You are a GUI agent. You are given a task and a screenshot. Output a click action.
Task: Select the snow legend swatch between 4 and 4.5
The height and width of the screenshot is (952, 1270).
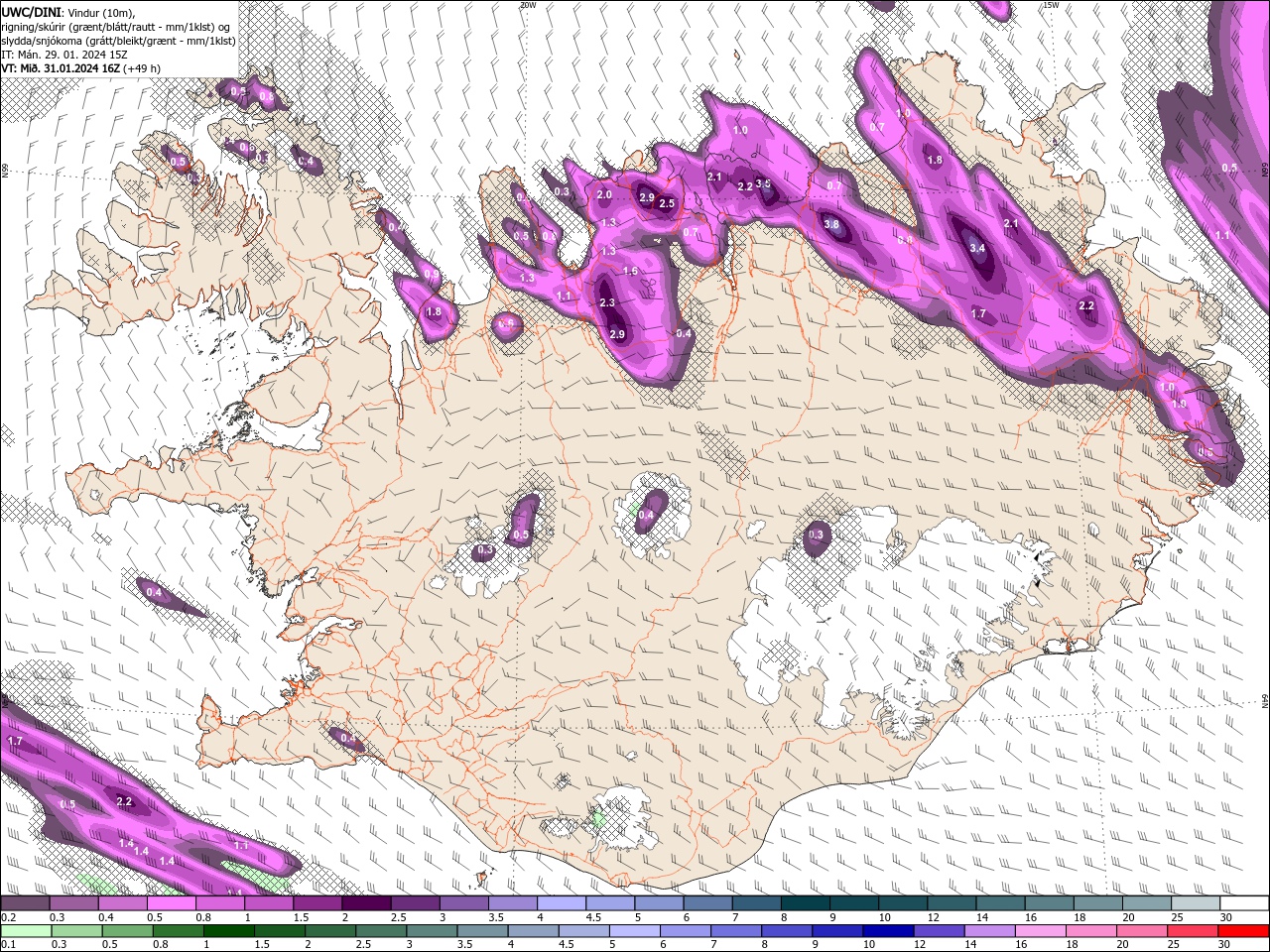(x=562, y=903)
